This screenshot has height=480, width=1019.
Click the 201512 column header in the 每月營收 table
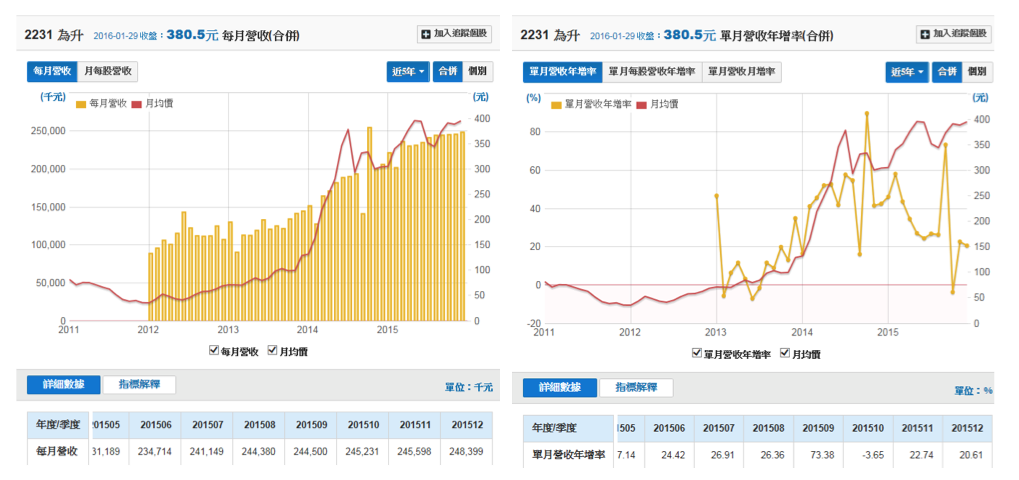pos(466,425)
